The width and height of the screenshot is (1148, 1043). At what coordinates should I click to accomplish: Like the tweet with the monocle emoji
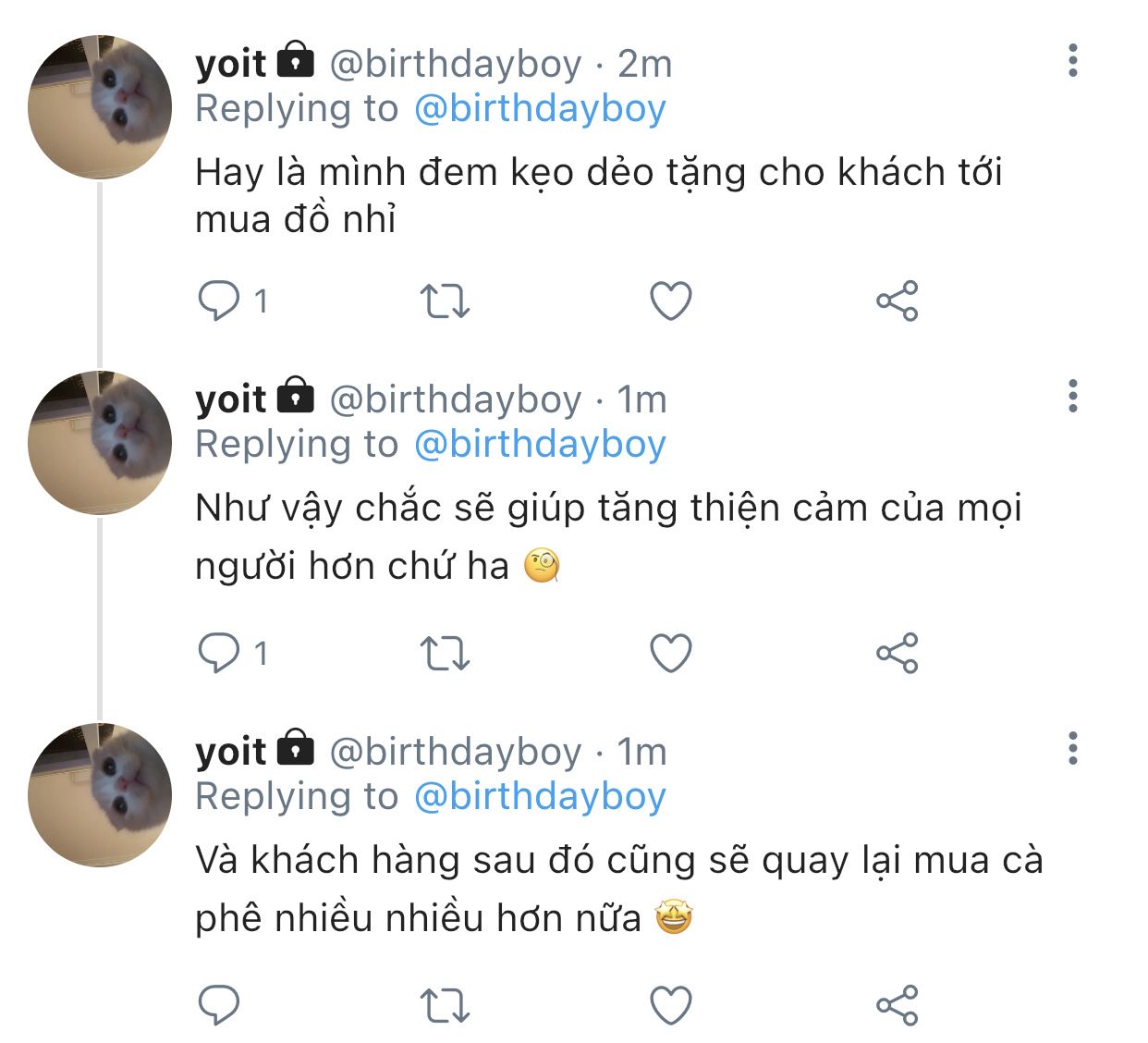tap(671, 654)
